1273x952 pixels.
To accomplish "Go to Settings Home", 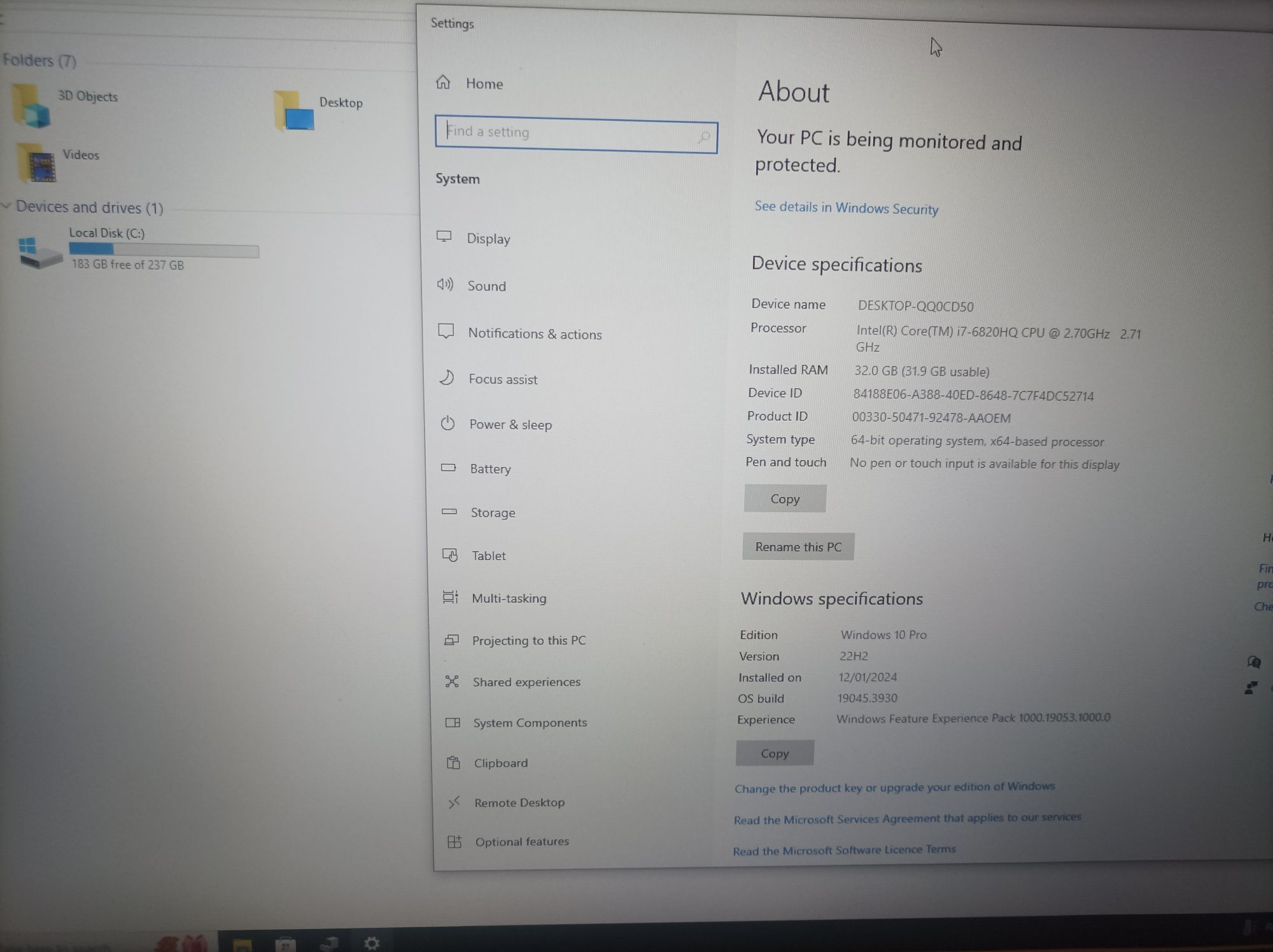I will click(x=471, y=83).
